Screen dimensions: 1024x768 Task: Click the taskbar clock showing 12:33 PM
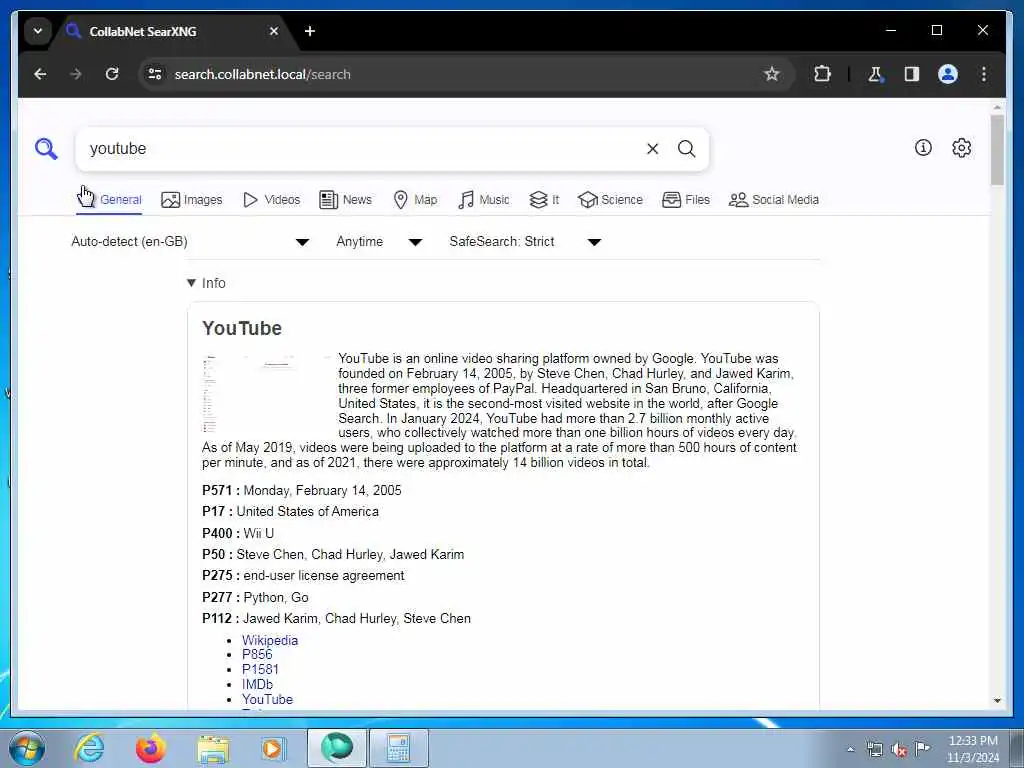coord(973,748)
